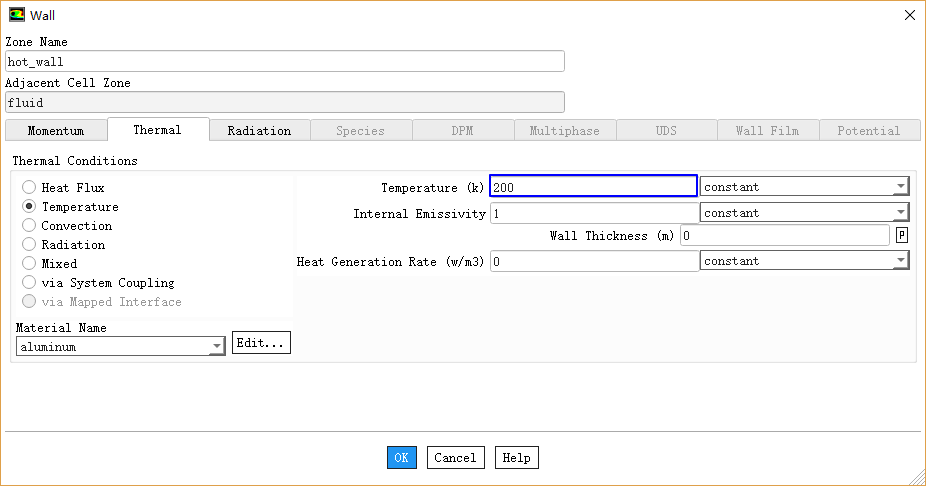The image size is (926, 486).
Task: Click the Cancel button
Action: pos(455,458)
